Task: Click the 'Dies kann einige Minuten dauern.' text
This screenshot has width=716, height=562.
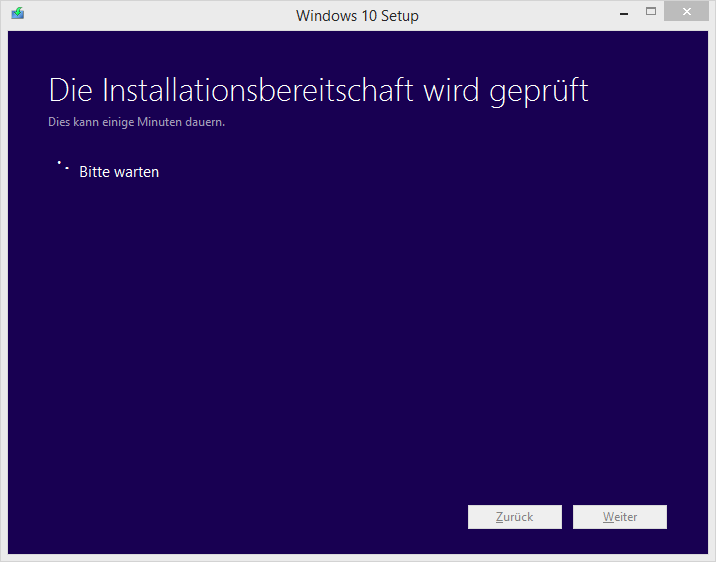Action: [x=137, y=122]
